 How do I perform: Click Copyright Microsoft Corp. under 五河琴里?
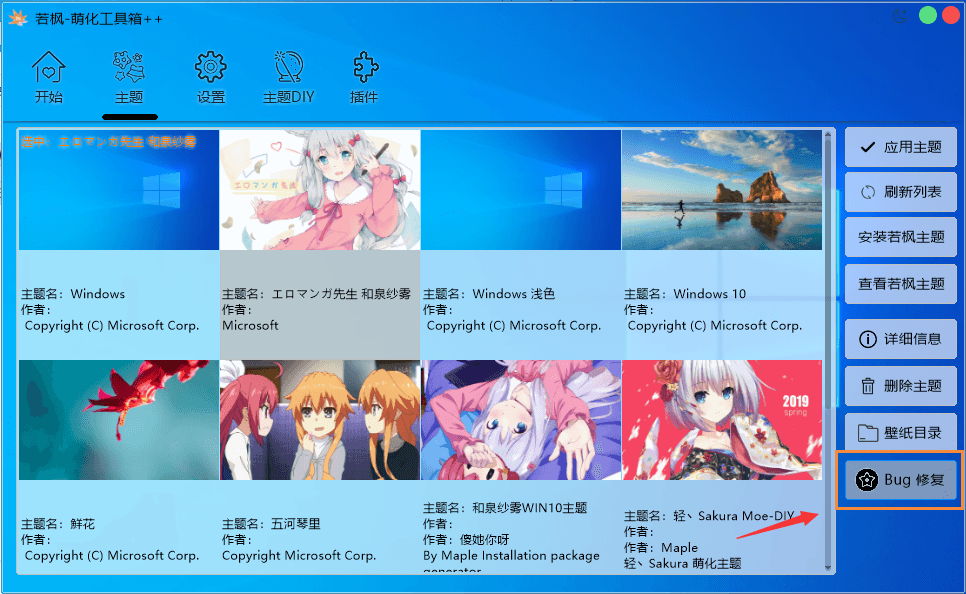coord(299,556)
